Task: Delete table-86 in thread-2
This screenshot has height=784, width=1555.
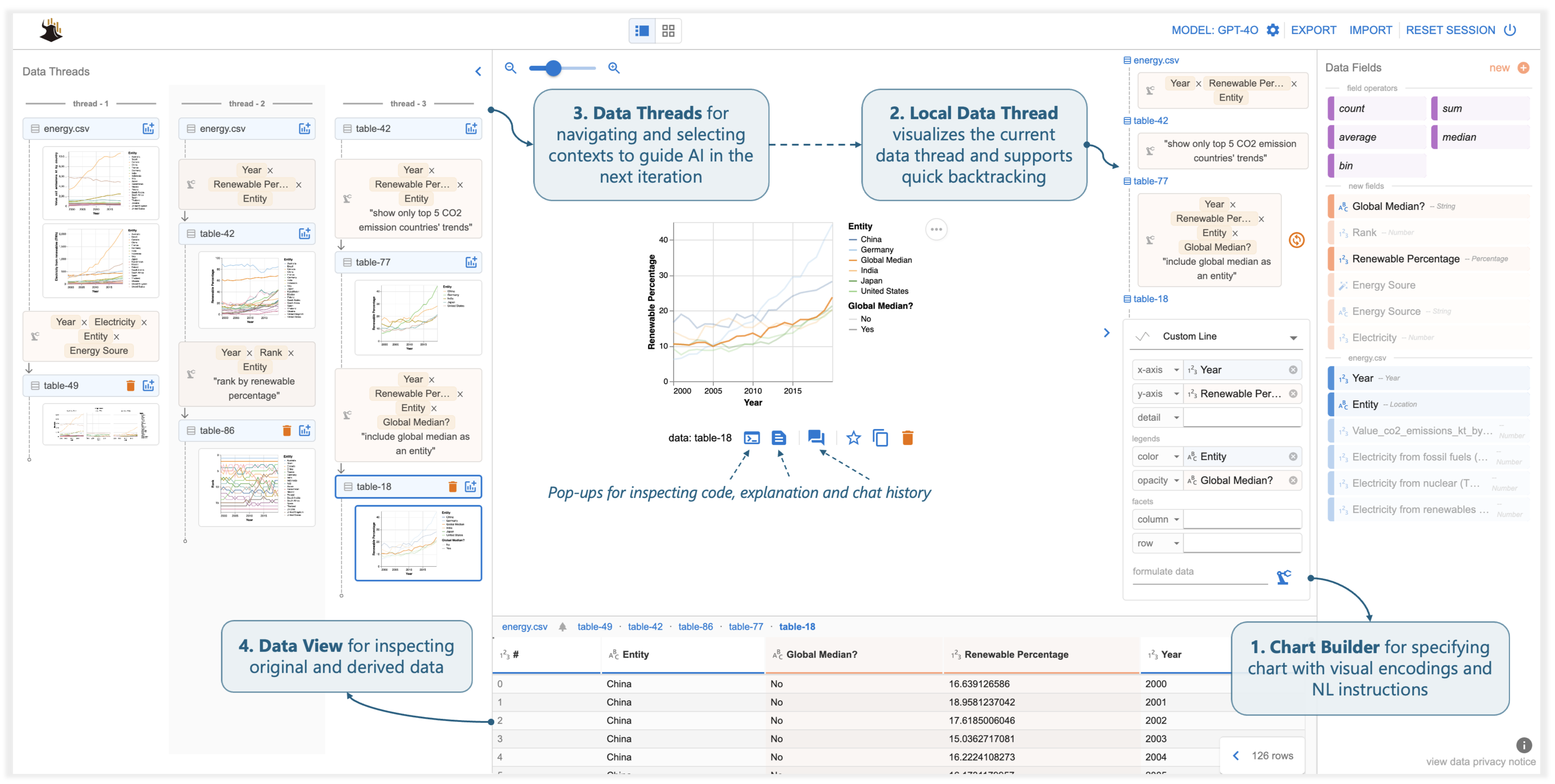Action: pyautogui.click(x=287, y=431)
